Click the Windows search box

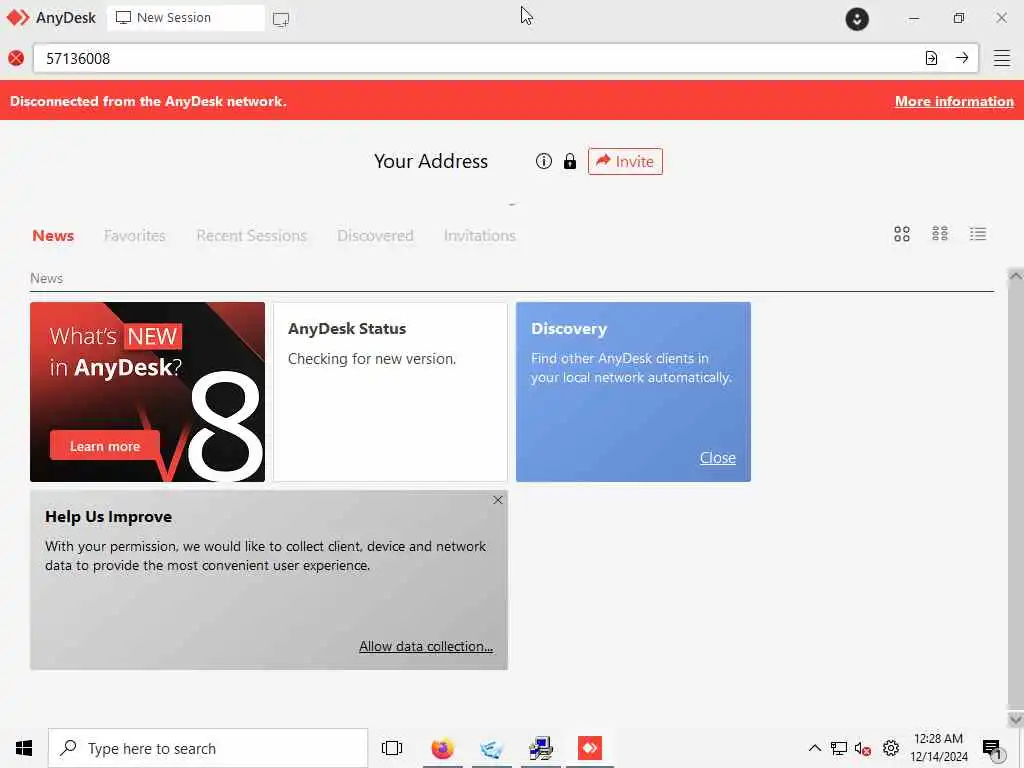[208, 748]
